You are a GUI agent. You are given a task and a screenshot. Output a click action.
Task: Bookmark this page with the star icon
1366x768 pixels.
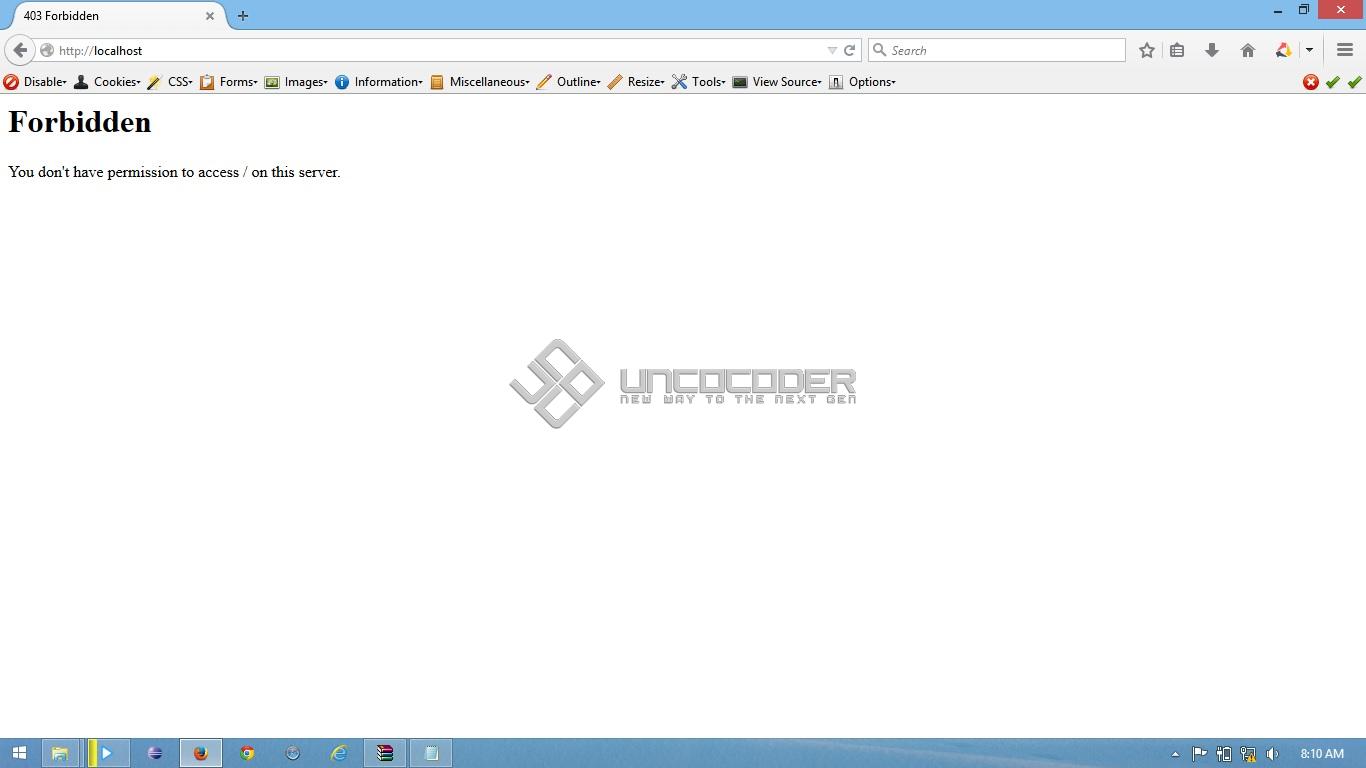1147,50
